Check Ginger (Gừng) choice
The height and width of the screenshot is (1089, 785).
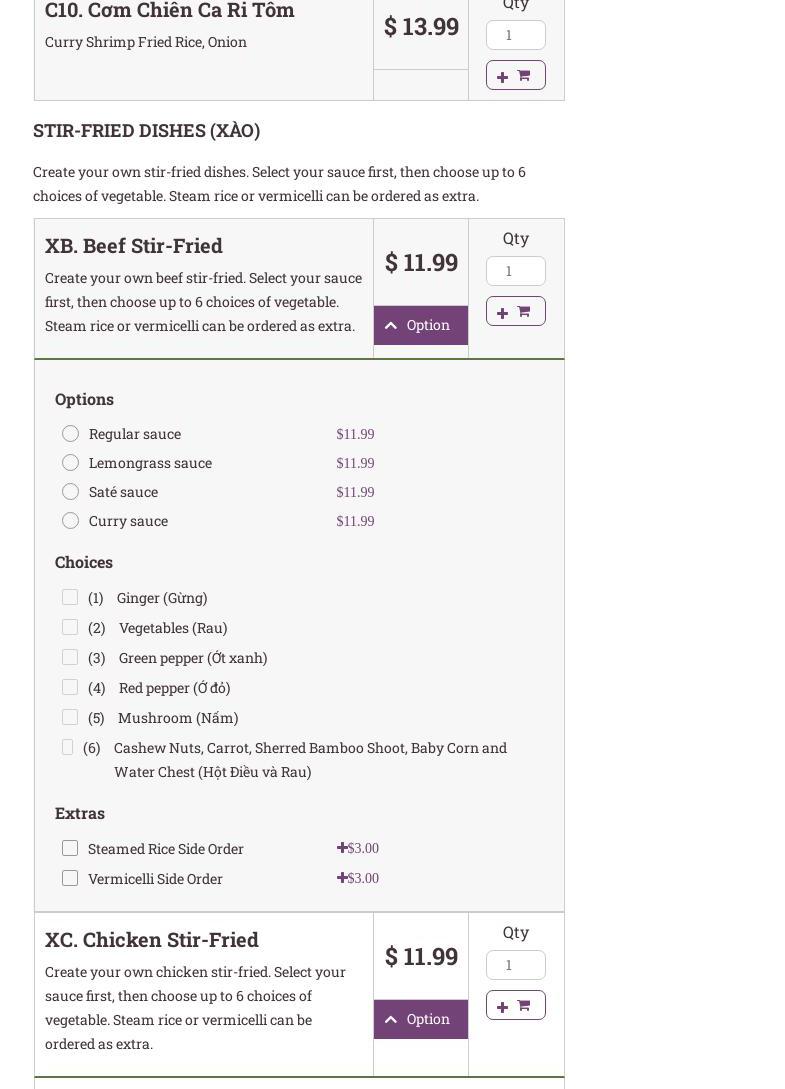(70, 597)
